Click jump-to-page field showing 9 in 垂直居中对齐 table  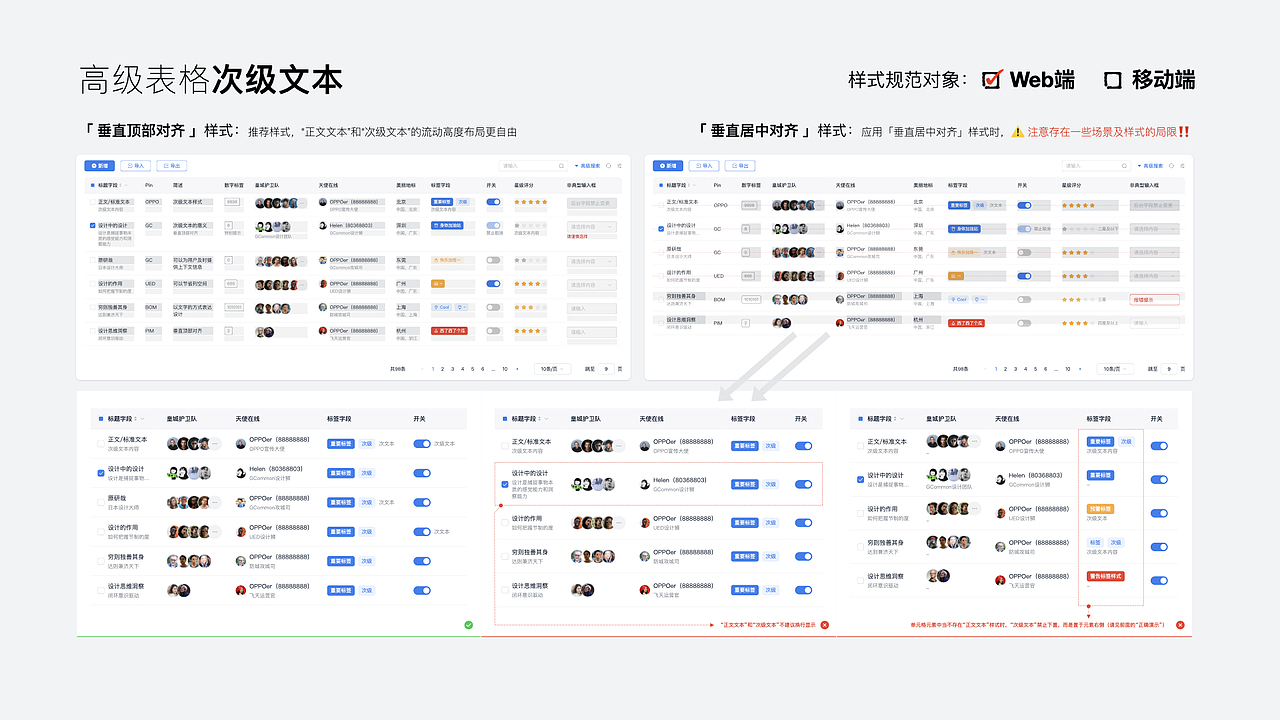pyautogui.click(x=1169, y=369)
